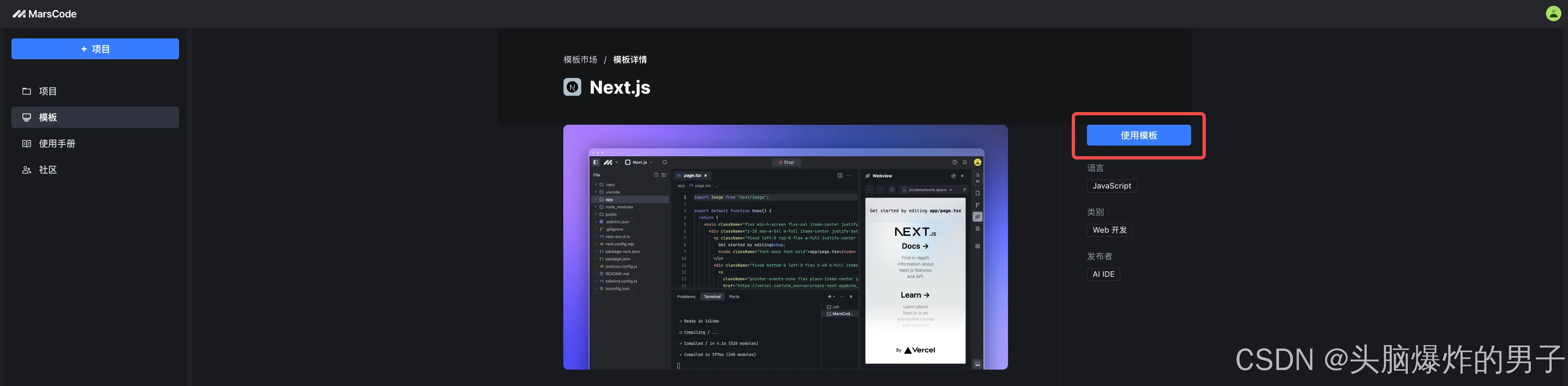Click the 语言 label
This screenshot has height=386, width=1568.
point(1095,168)
